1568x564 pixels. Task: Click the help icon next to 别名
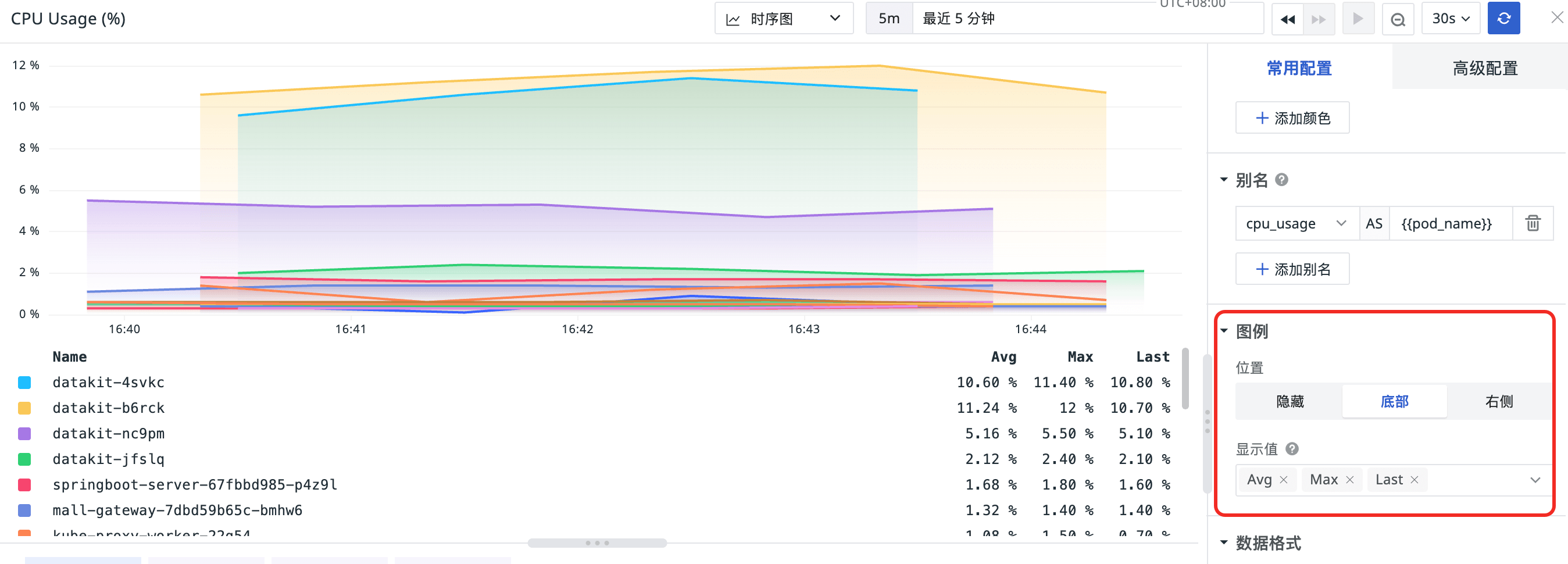[x=1281, y=180]
